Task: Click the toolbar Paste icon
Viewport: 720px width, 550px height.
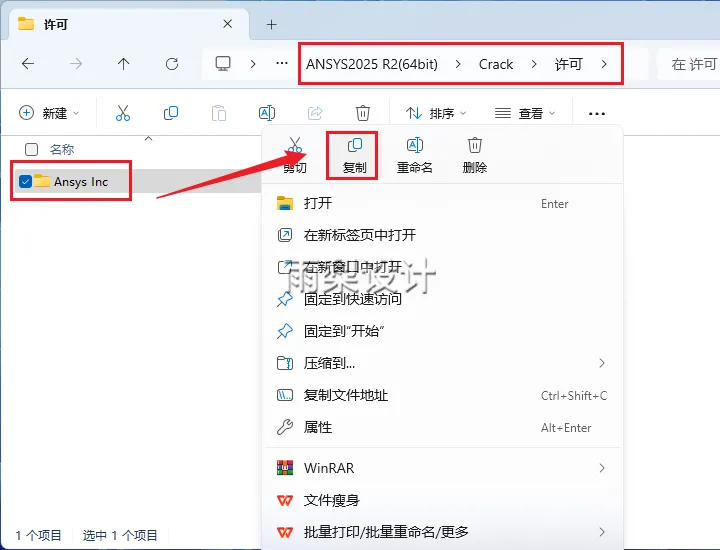Action: [219, 113]
